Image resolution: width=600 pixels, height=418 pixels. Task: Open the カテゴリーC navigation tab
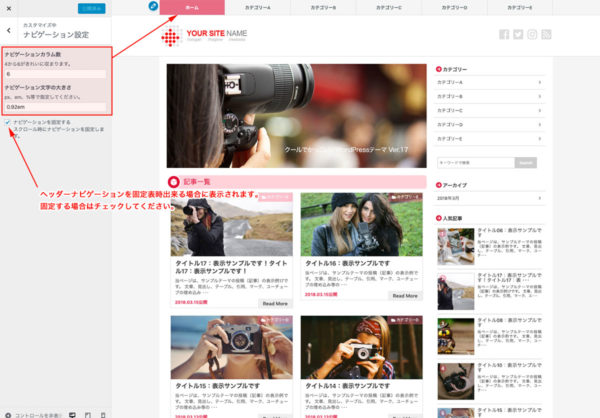point(389,7)
